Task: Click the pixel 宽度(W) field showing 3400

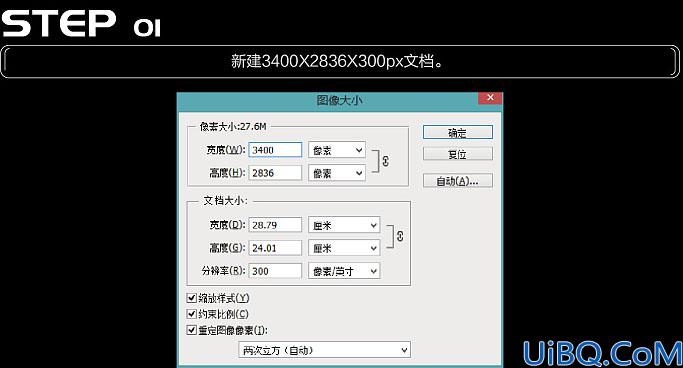Action: [275, 150]
